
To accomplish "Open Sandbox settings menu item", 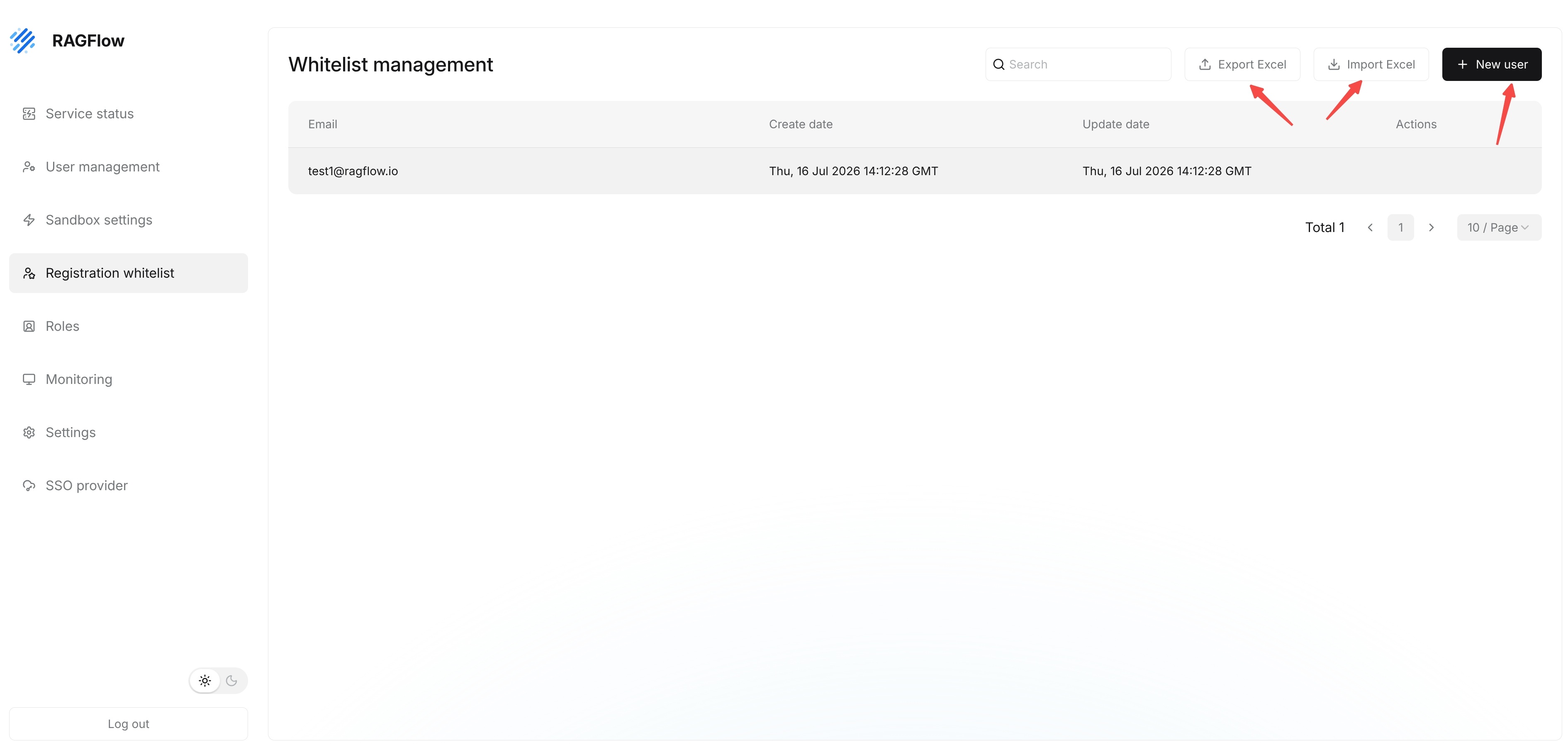I will click(129, 220).
